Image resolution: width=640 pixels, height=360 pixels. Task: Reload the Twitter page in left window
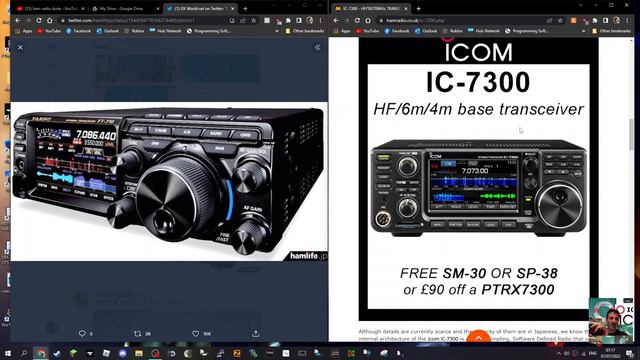39,20
